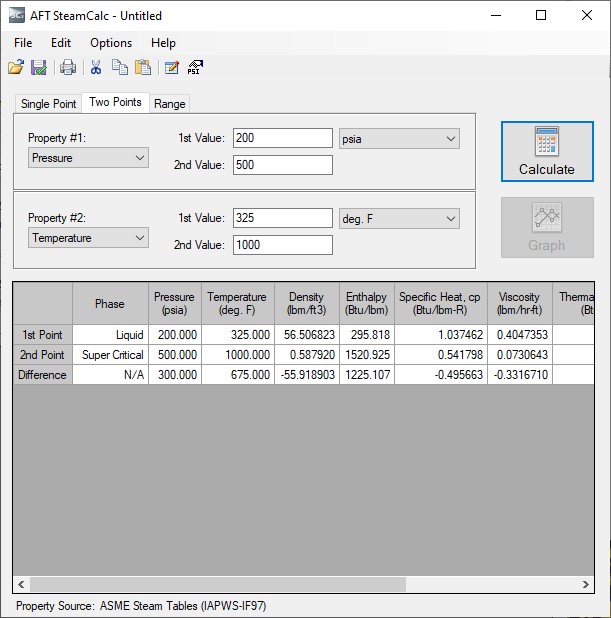Open the File menu
This screenshot has width=611, height=618.
[23, 43]
